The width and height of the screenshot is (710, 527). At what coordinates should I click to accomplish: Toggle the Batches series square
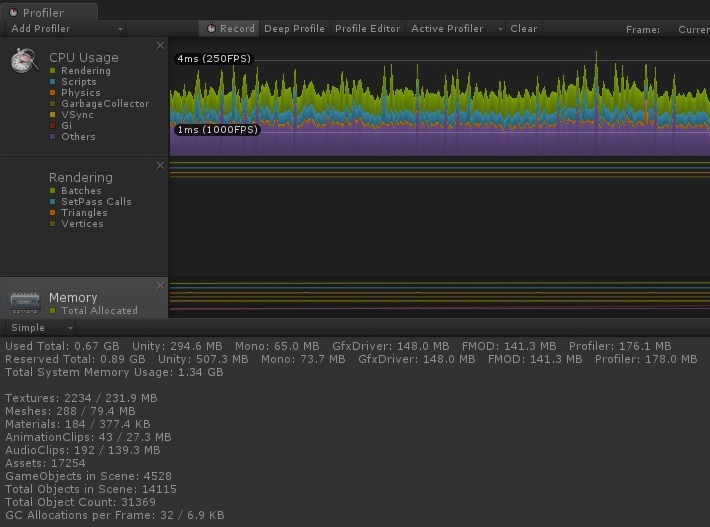click(x=53, y=191)
